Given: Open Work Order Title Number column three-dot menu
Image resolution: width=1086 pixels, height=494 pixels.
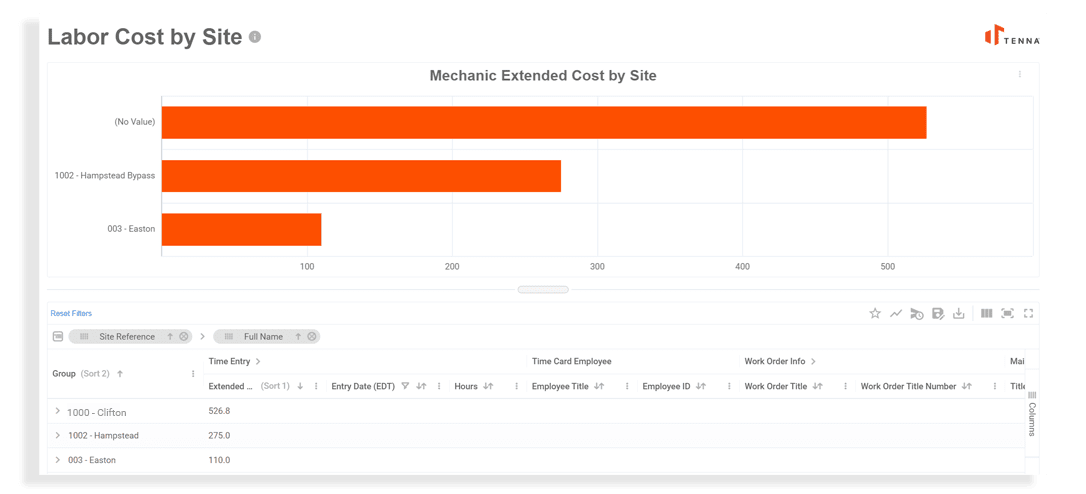Looking at the screenshot, I should (995, 386).
